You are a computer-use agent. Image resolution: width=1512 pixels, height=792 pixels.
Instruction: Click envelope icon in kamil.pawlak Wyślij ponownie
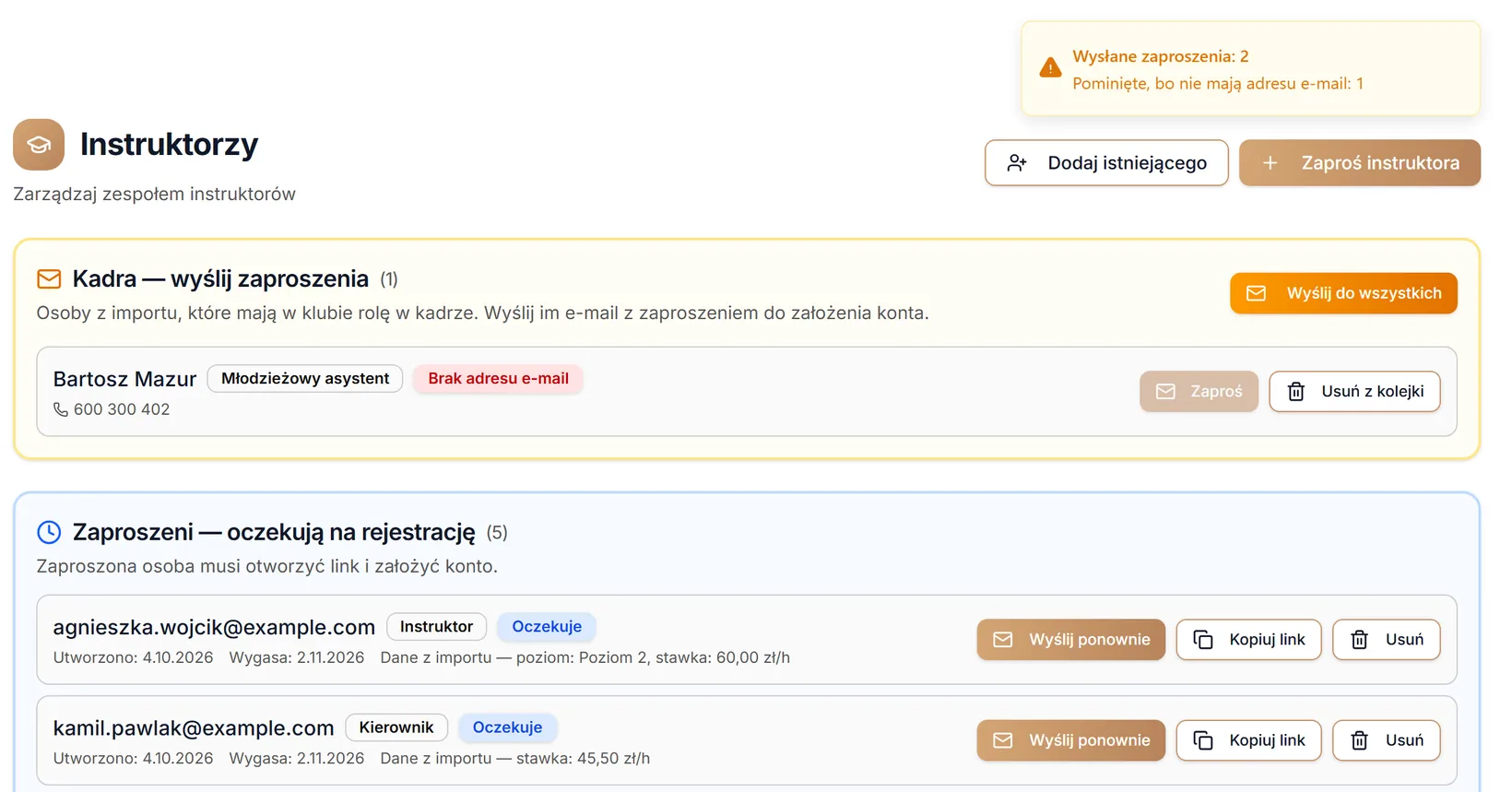1003,740
